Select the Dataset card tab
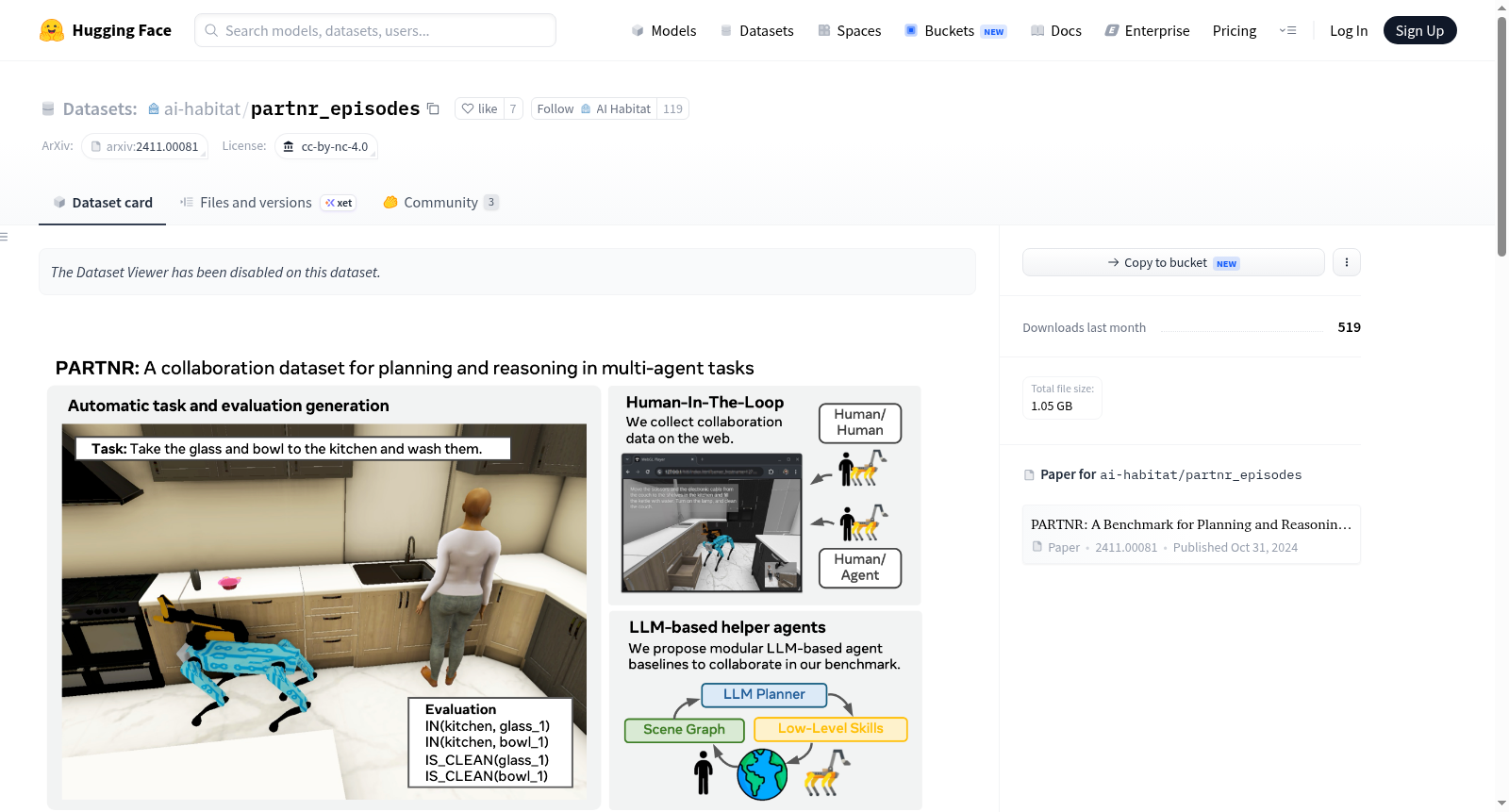The image size is (1509, 812). pyautogui.click(x=102, y=202)
